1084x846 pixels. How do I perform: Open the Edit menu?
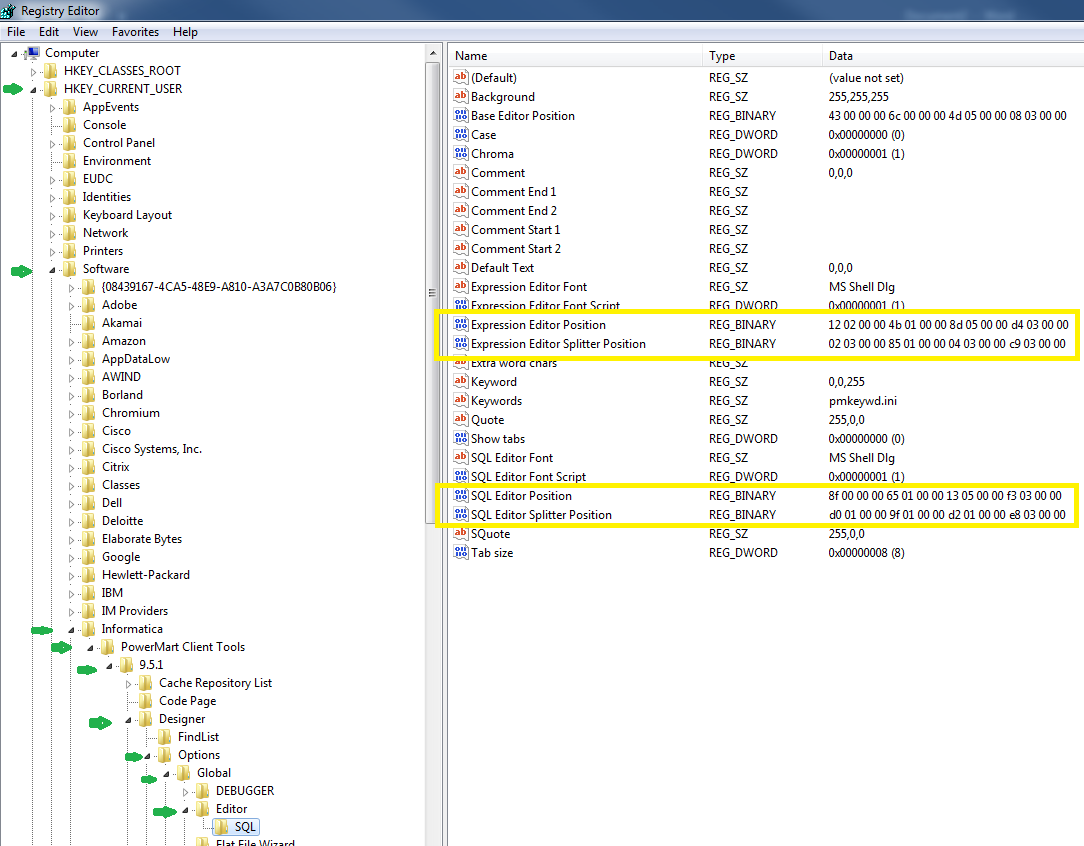coord(49,32)
